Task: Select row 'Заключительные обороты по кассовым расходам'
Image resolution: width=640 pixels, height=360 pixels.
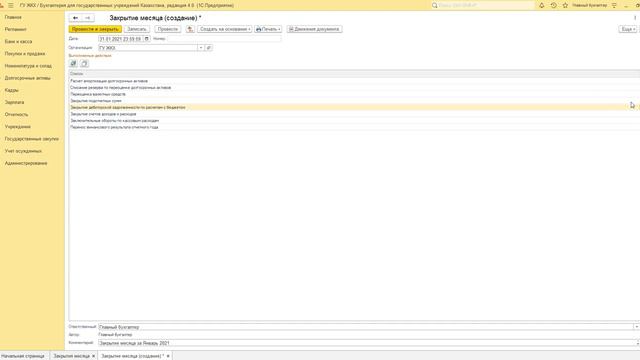Action: 354,120
